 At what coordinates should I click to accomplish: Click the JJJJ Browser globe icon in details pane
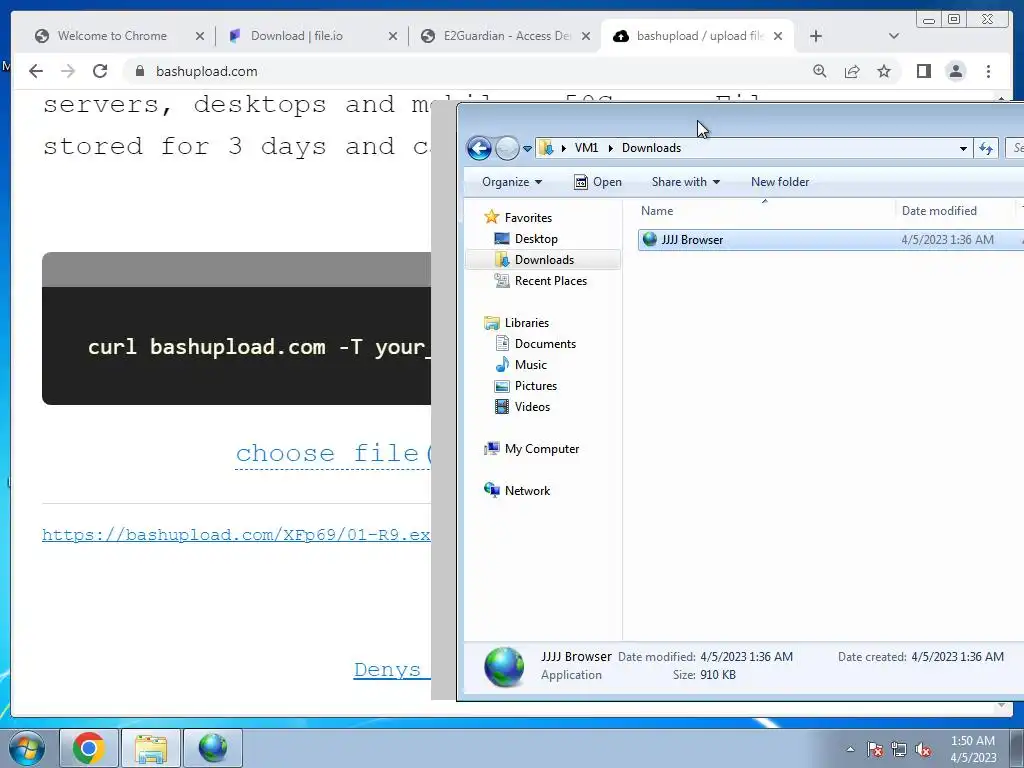[x=504, y=667]
